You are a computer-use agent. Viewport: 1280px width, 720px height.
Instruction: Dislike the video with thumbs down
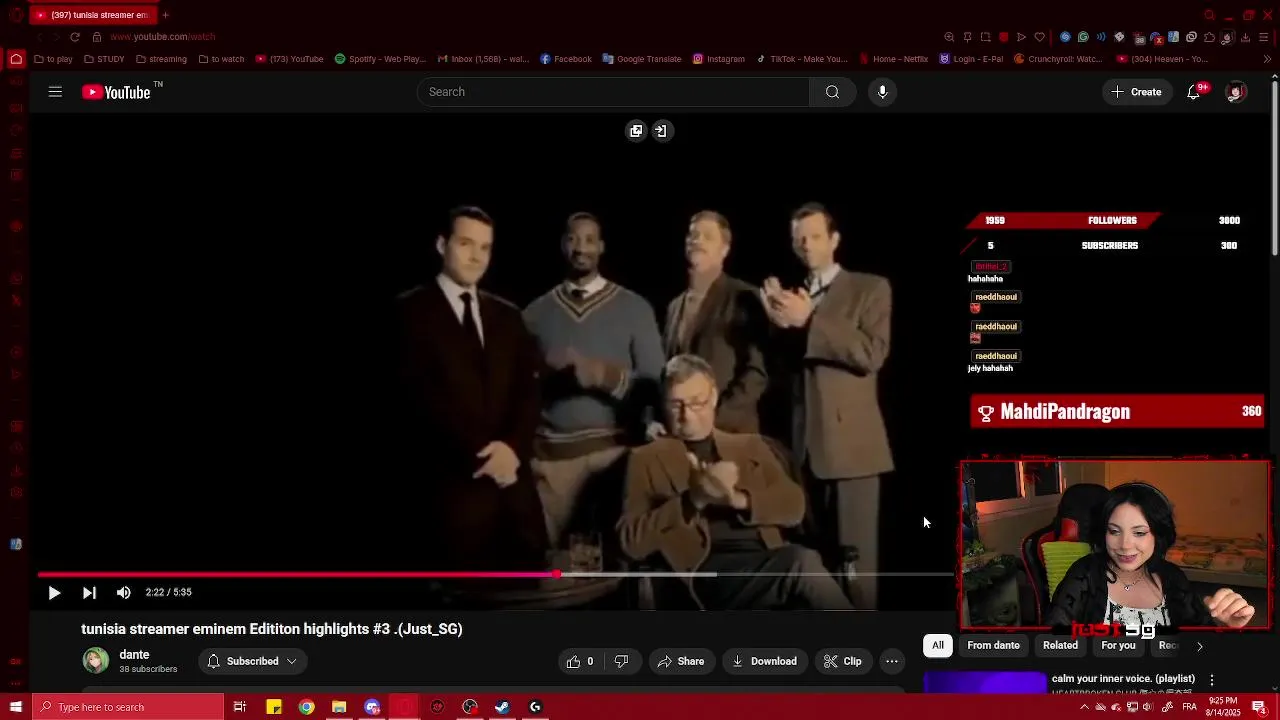tap(621, 661)
